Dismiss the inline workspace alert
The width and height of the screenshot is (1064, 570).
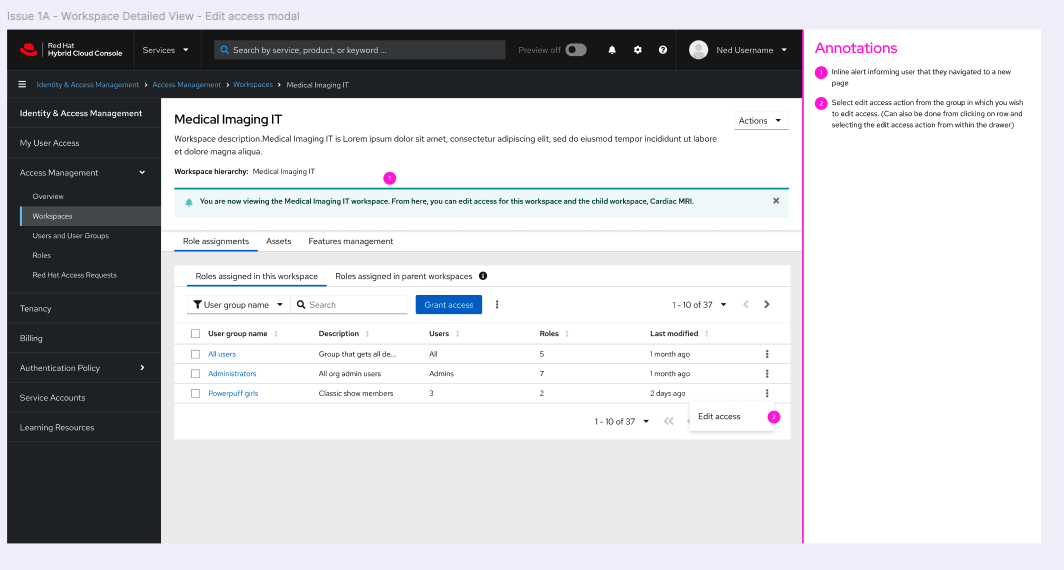point(776,201)
